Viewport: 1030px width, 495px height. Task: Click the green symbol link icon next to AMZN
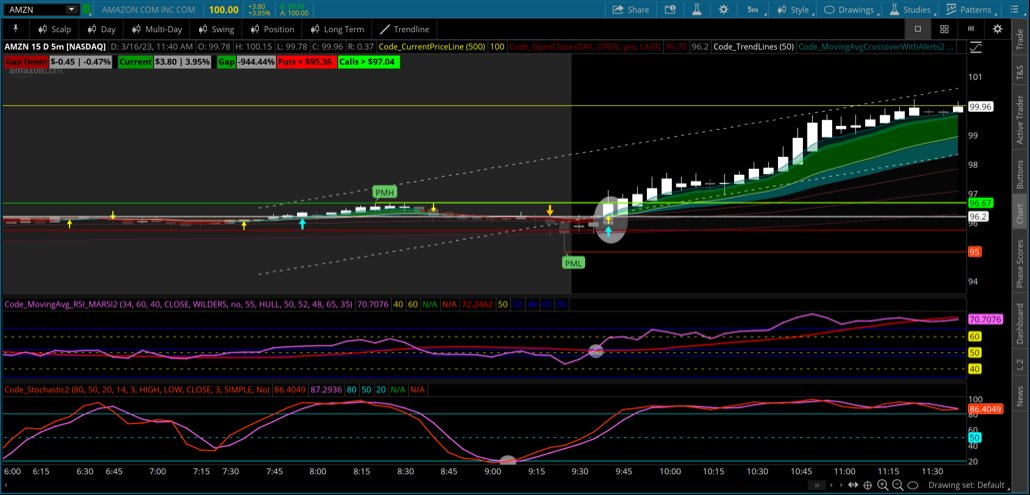[87, 10]
